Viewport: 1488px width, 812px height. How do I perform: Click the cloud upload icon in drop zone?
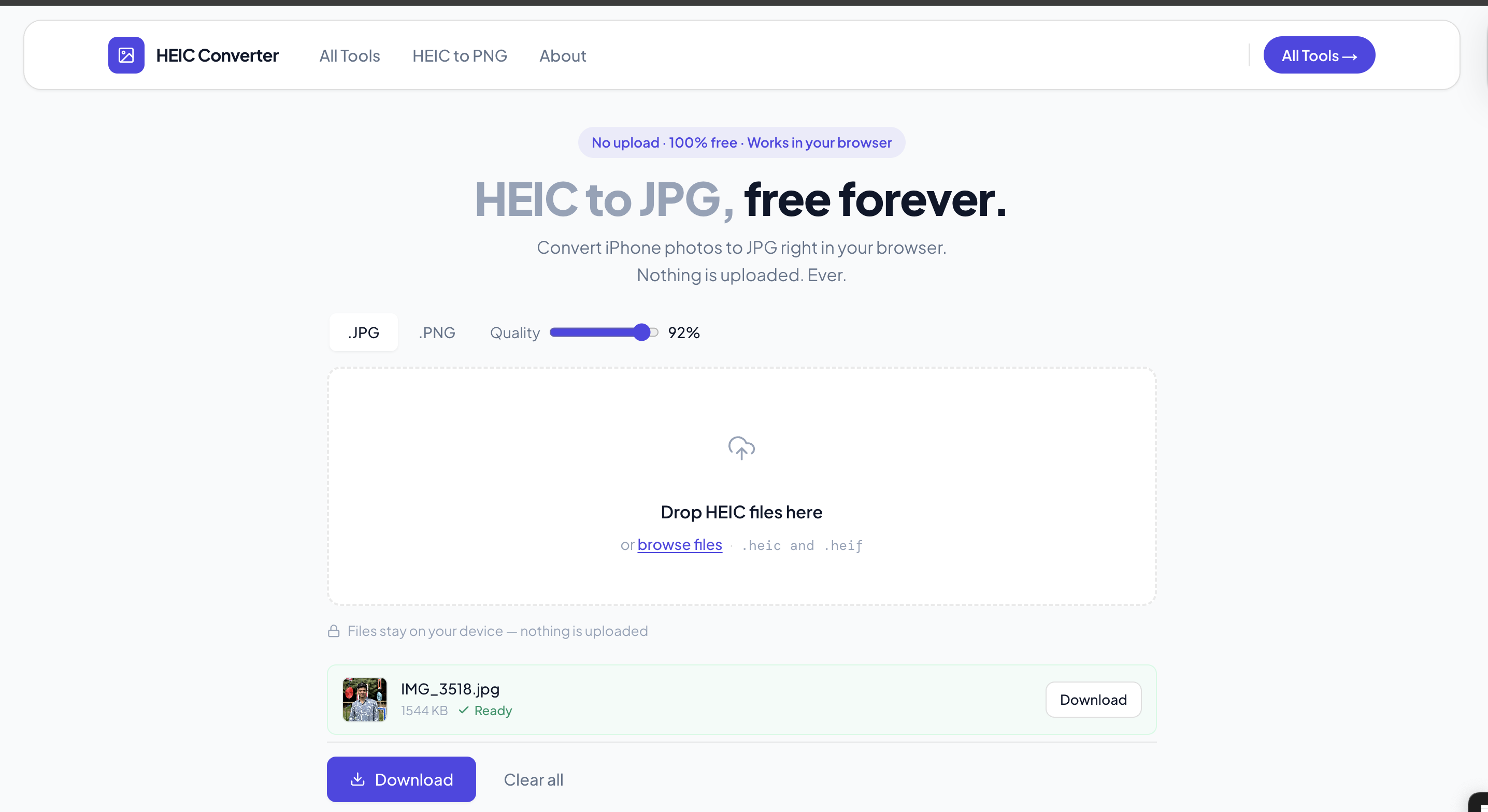pyautogui.click(x=741, y=447)
